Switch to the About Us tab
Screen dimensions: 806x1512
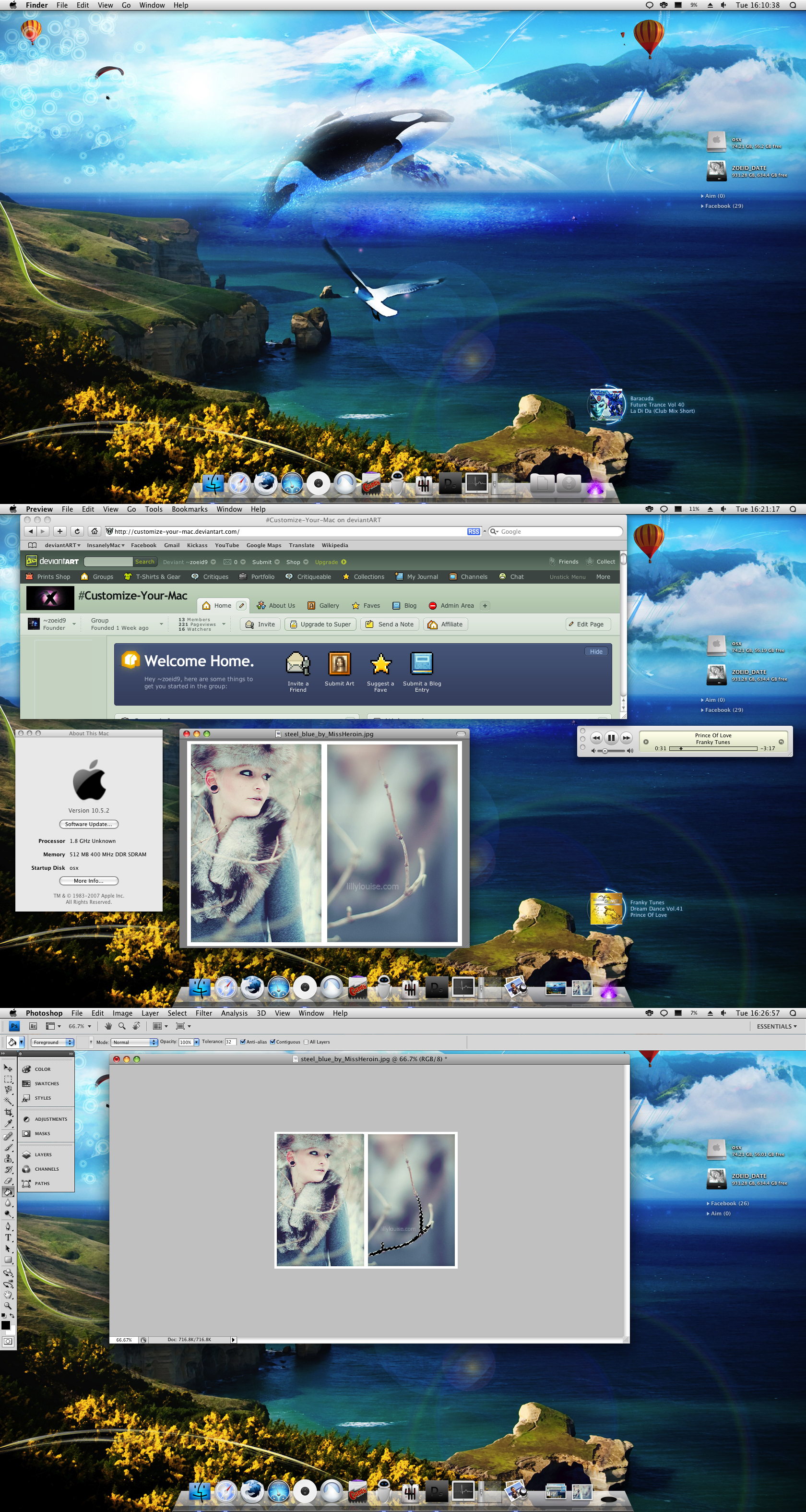coord(276,605)
